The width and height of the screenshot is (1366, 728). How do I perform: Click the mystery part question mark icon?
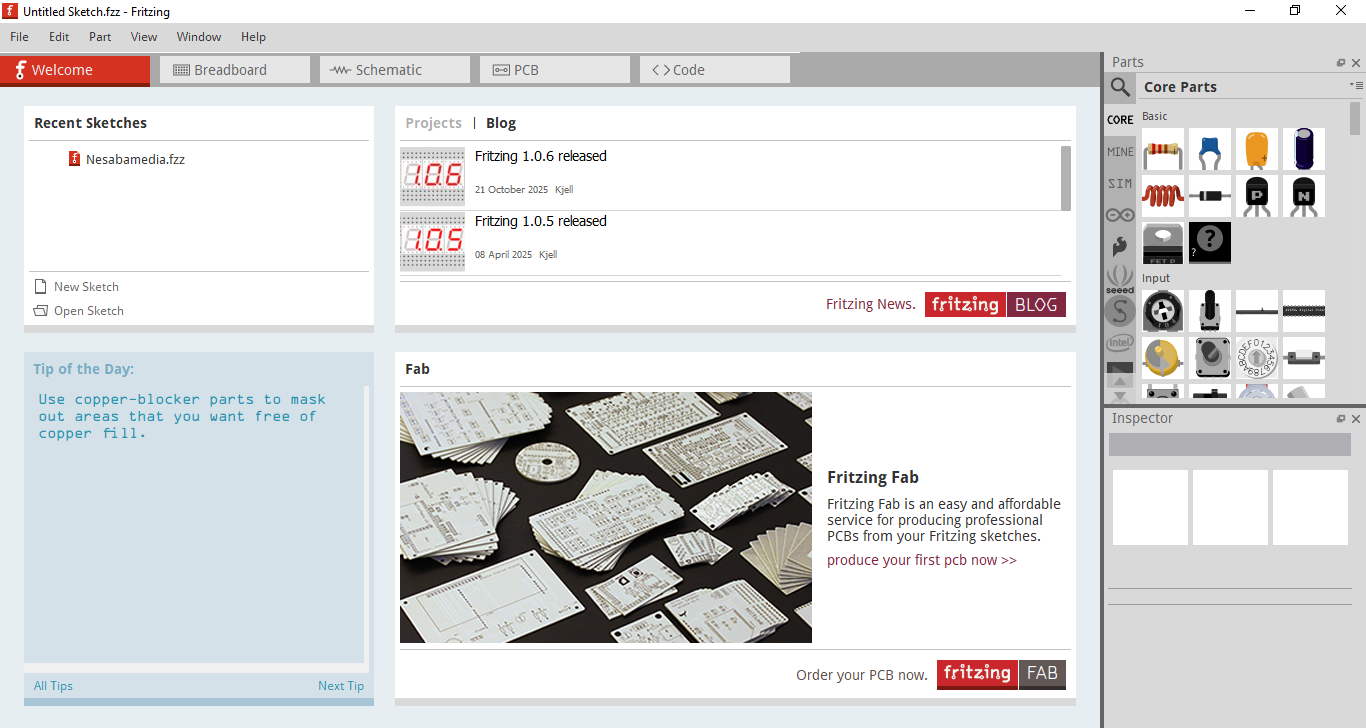1209,242
